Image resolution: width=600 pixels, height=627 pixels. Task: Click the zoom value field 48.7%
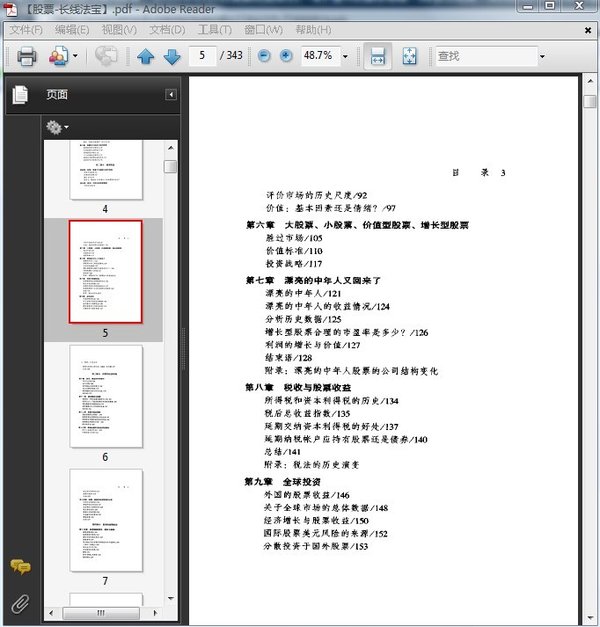click(320, 56)
